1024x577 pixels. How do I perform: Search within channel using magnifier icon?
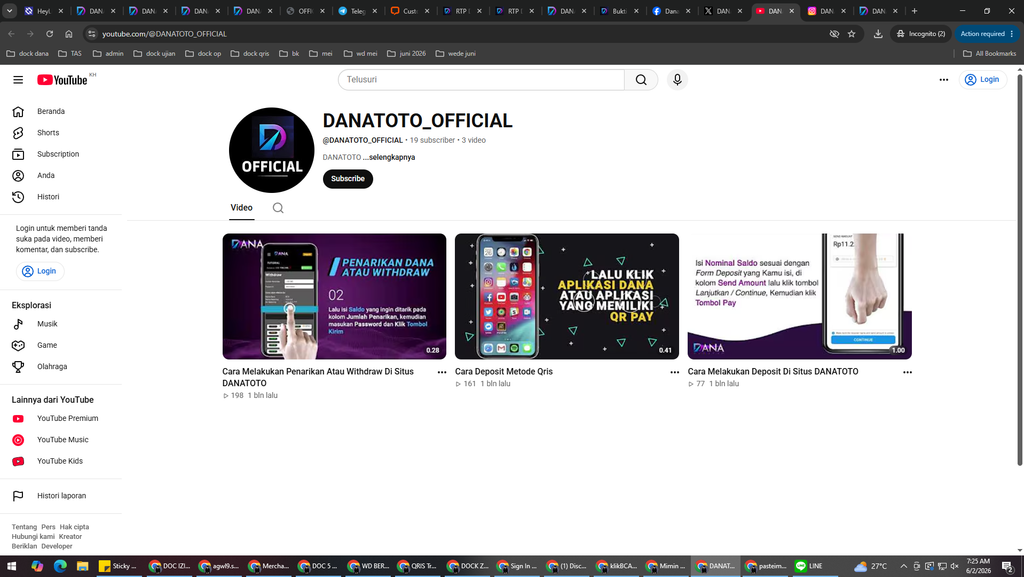(278, 208)
